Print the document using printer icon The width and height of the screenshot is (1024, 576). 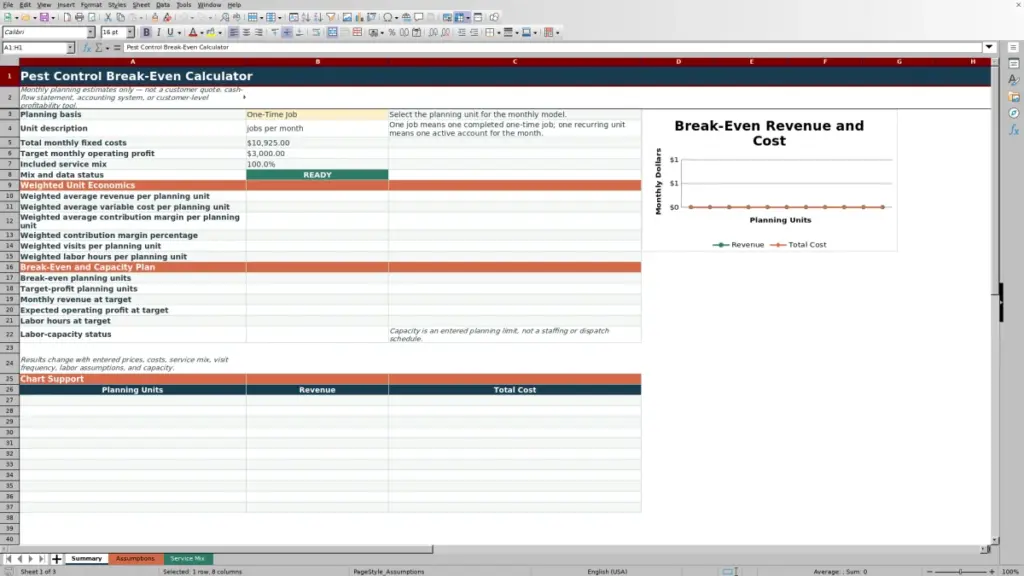pyautogui.click(x=79, y=17)
